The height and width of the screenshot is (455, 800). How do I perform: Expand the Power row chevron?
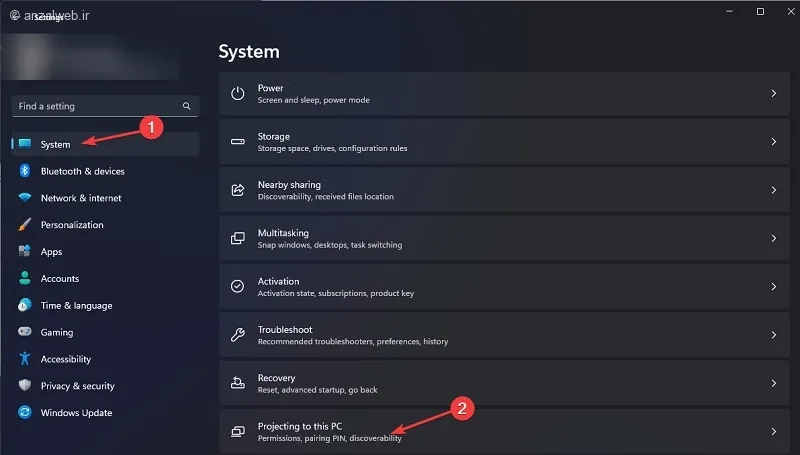pos(773,94)
